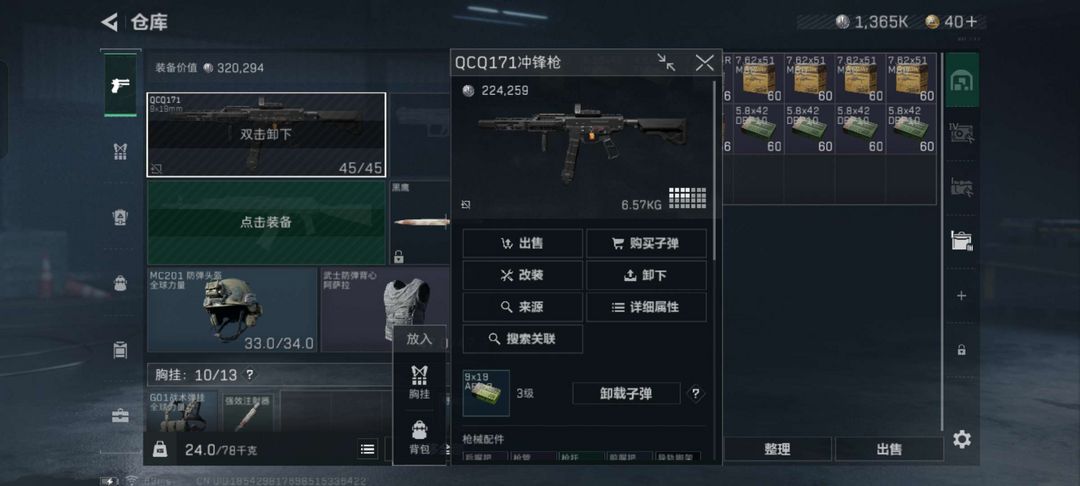Collapse the QCQ171 detail panel
This screenshot has width=1080, height=486.
666,63
